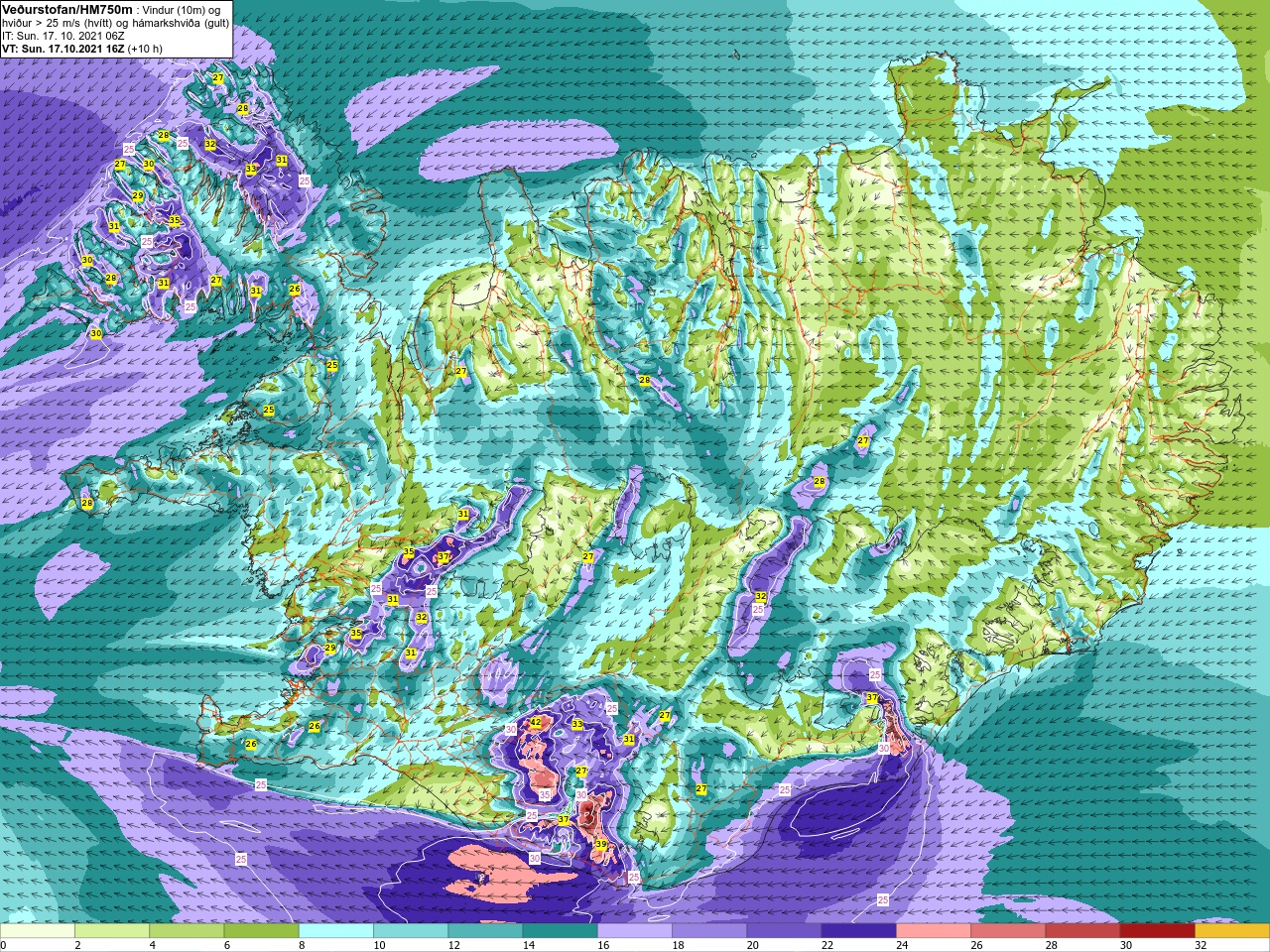This screenshot has width=1270, height=952.
Task: Select the yellow 39 gust label
Action: [601, 845]
